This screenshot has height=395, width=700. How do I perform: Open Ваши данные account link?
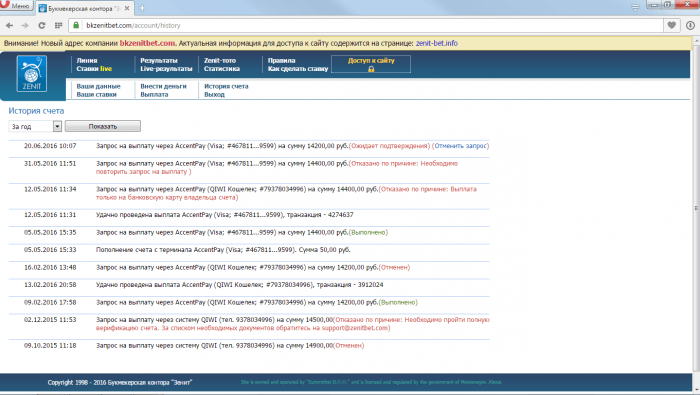tap(98, 86)
